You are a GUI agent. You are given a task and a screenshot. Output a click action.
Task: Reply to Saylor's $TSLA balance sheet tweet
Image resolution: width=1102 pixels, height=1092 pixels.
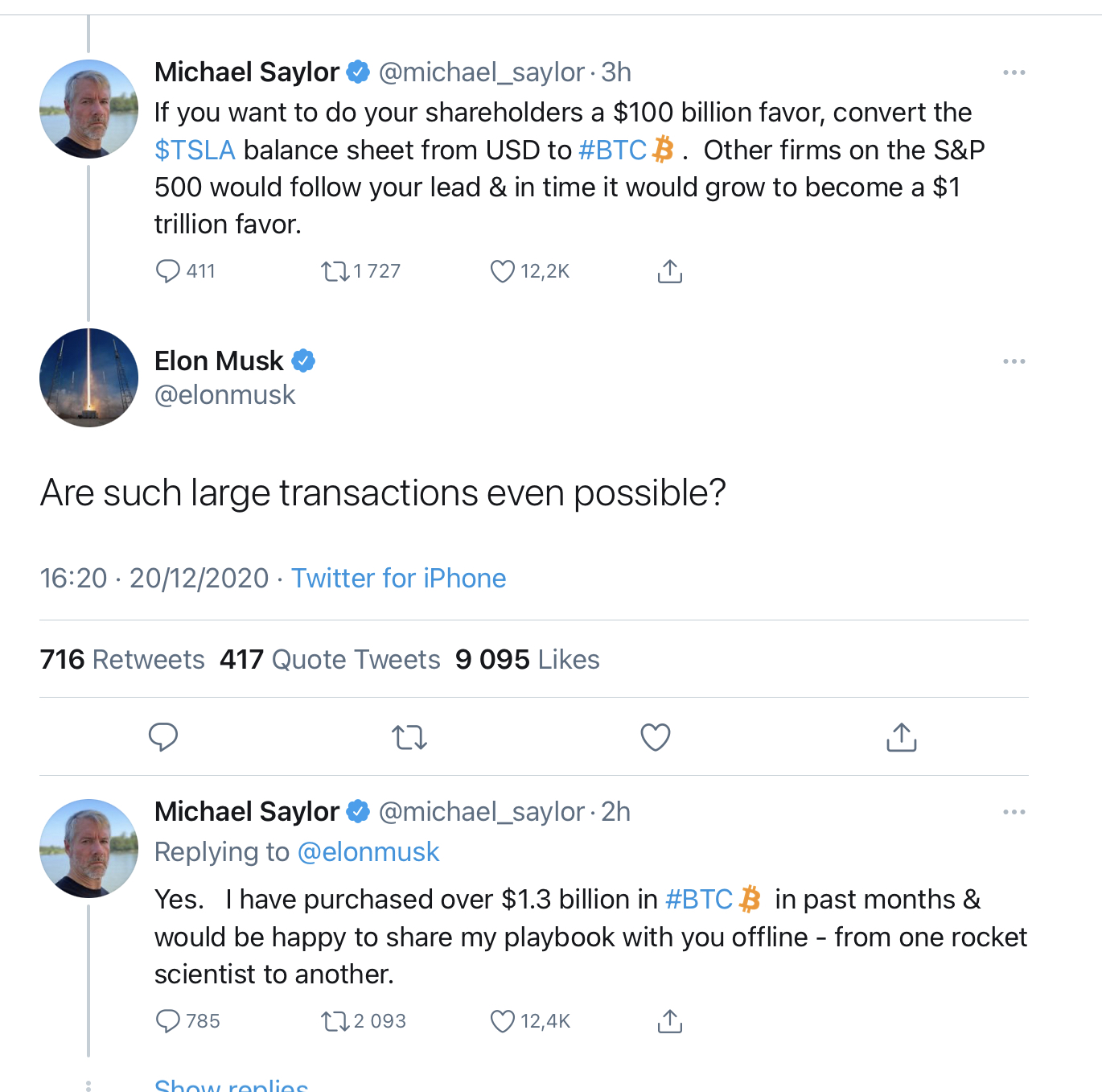point(167,271)
